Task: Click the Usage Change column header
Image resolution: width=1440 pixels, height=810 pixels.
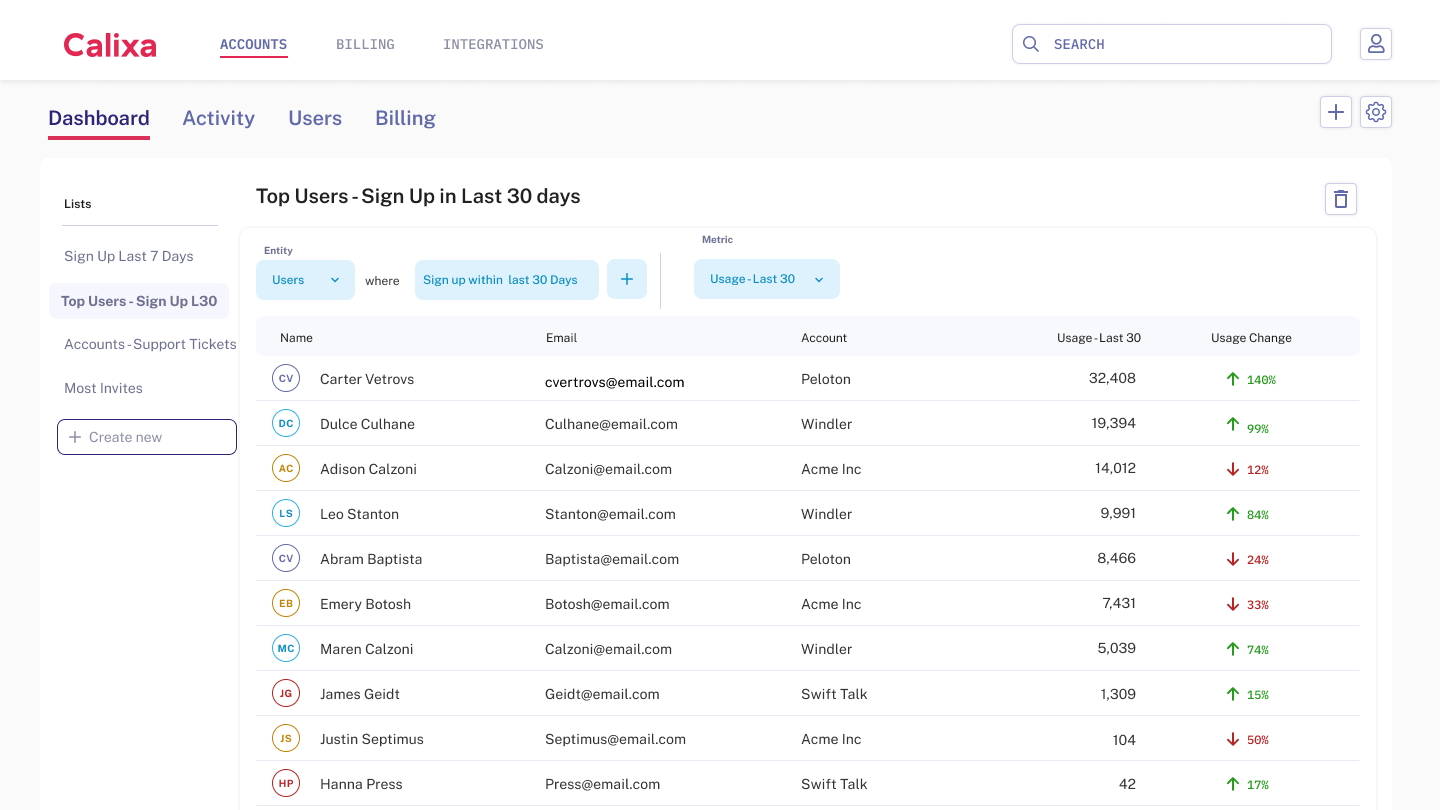Action: pos(1251,338)
